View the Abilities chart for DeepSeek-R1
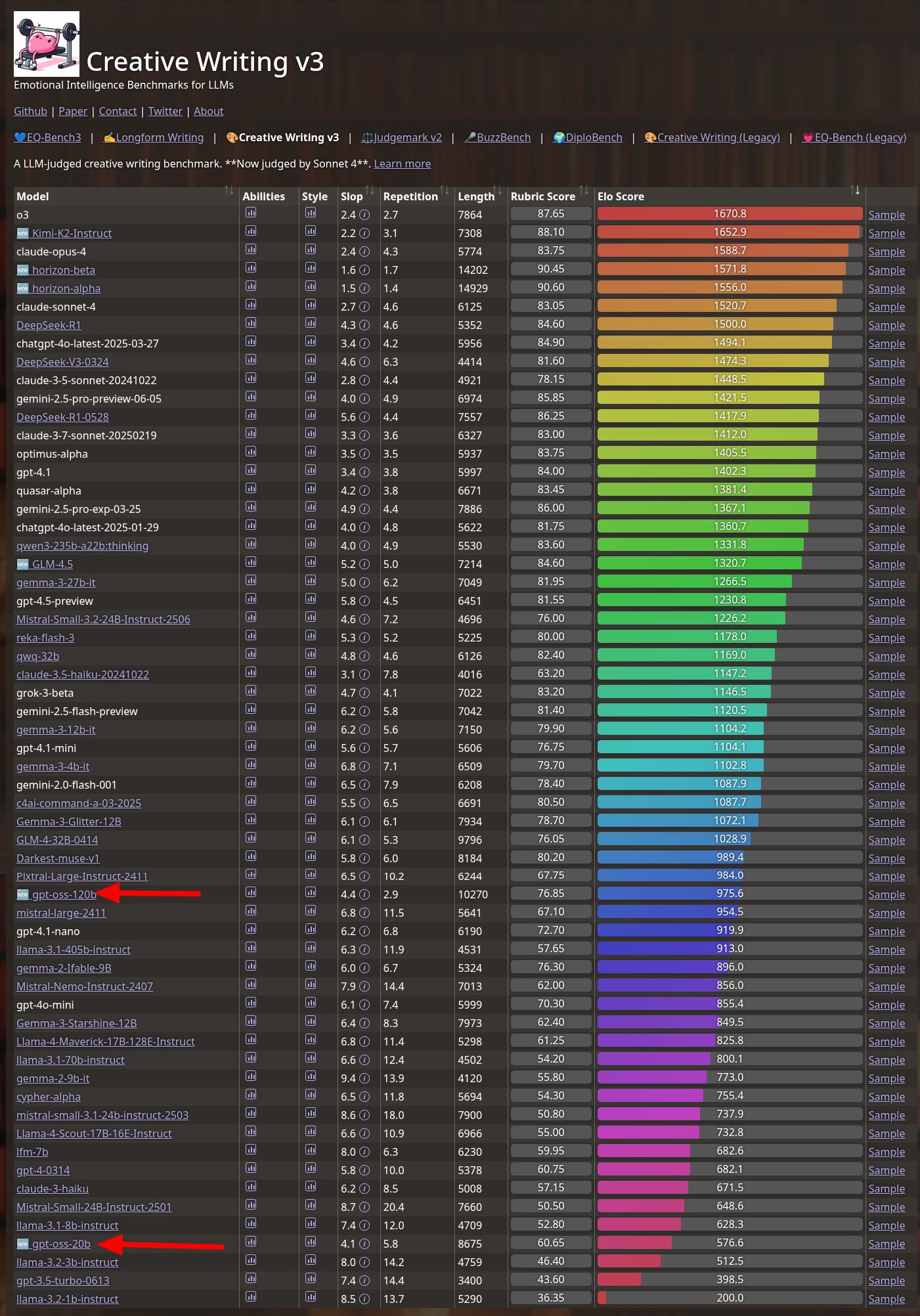 tap(251, 323)
